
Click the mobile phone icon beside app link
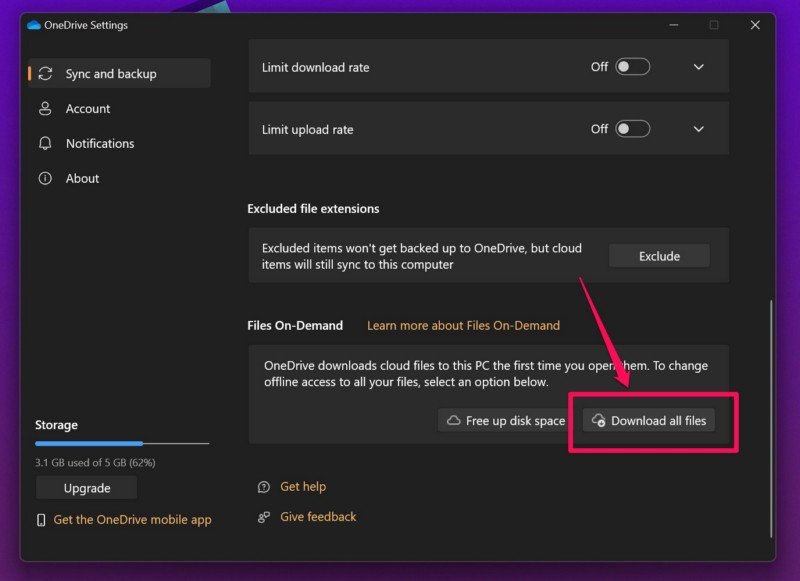coord(41,520)
